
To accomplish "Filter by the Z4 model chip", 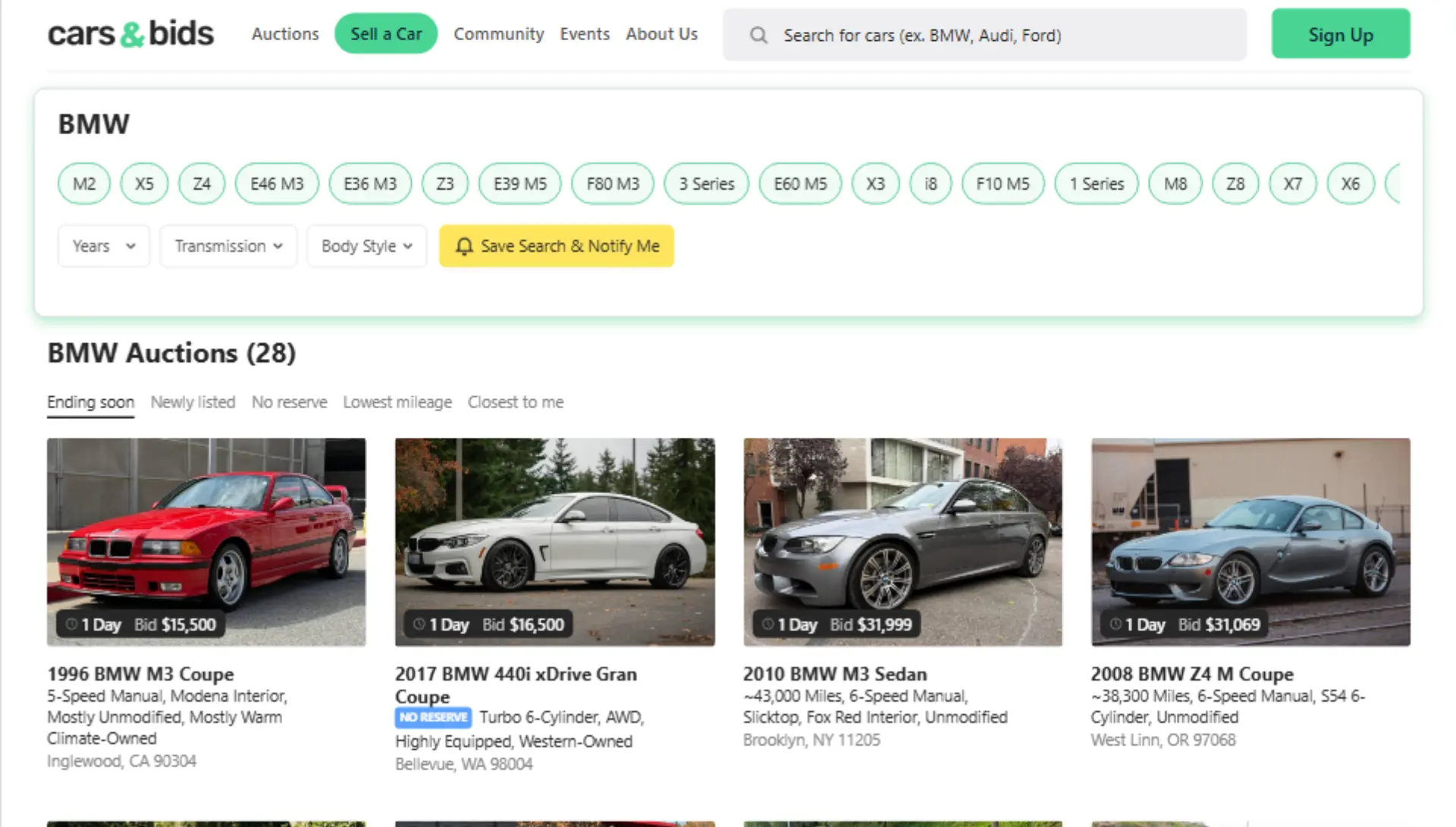I will (202, 184).
